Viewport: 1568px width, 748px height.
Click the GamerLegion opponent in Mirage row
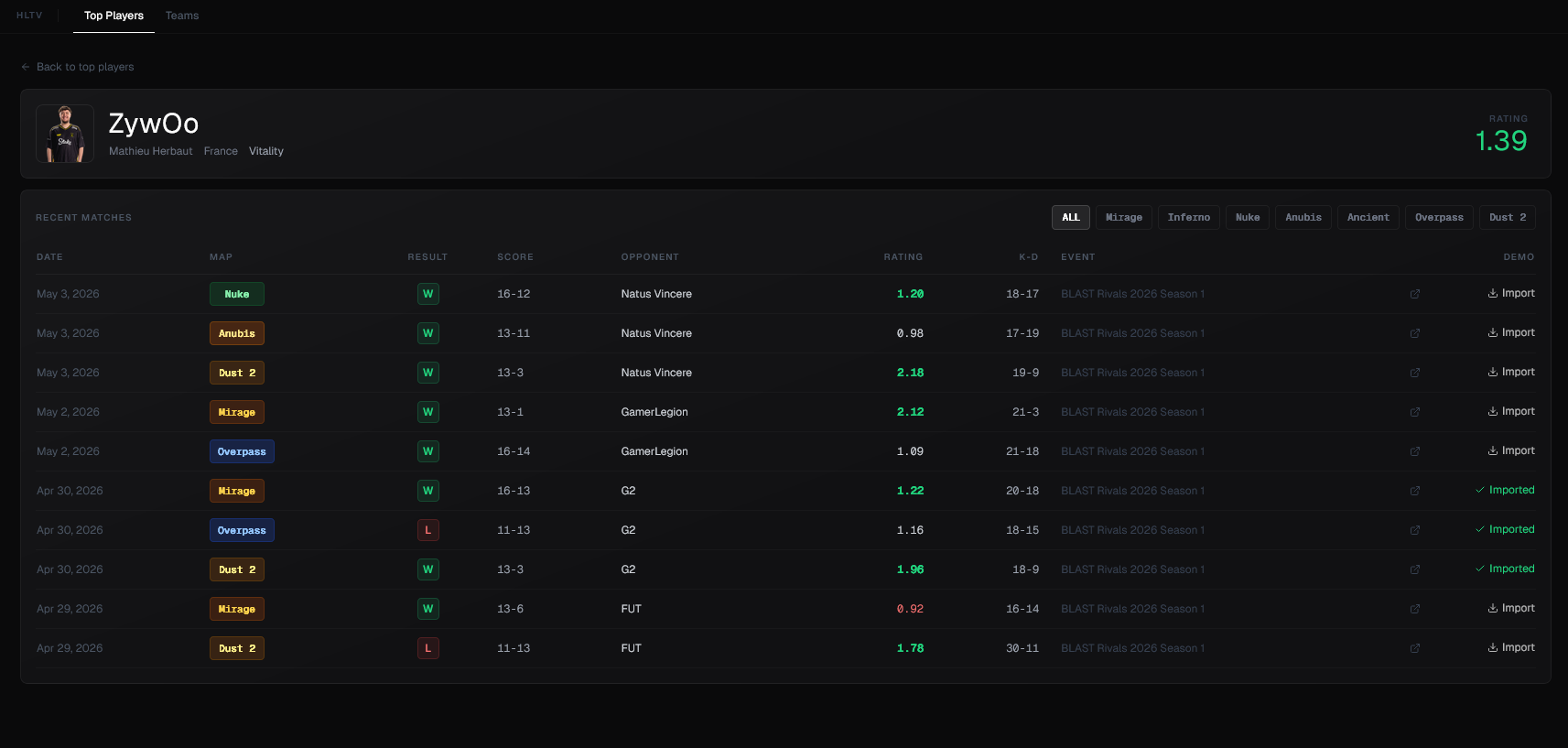(x=654, y=412)
